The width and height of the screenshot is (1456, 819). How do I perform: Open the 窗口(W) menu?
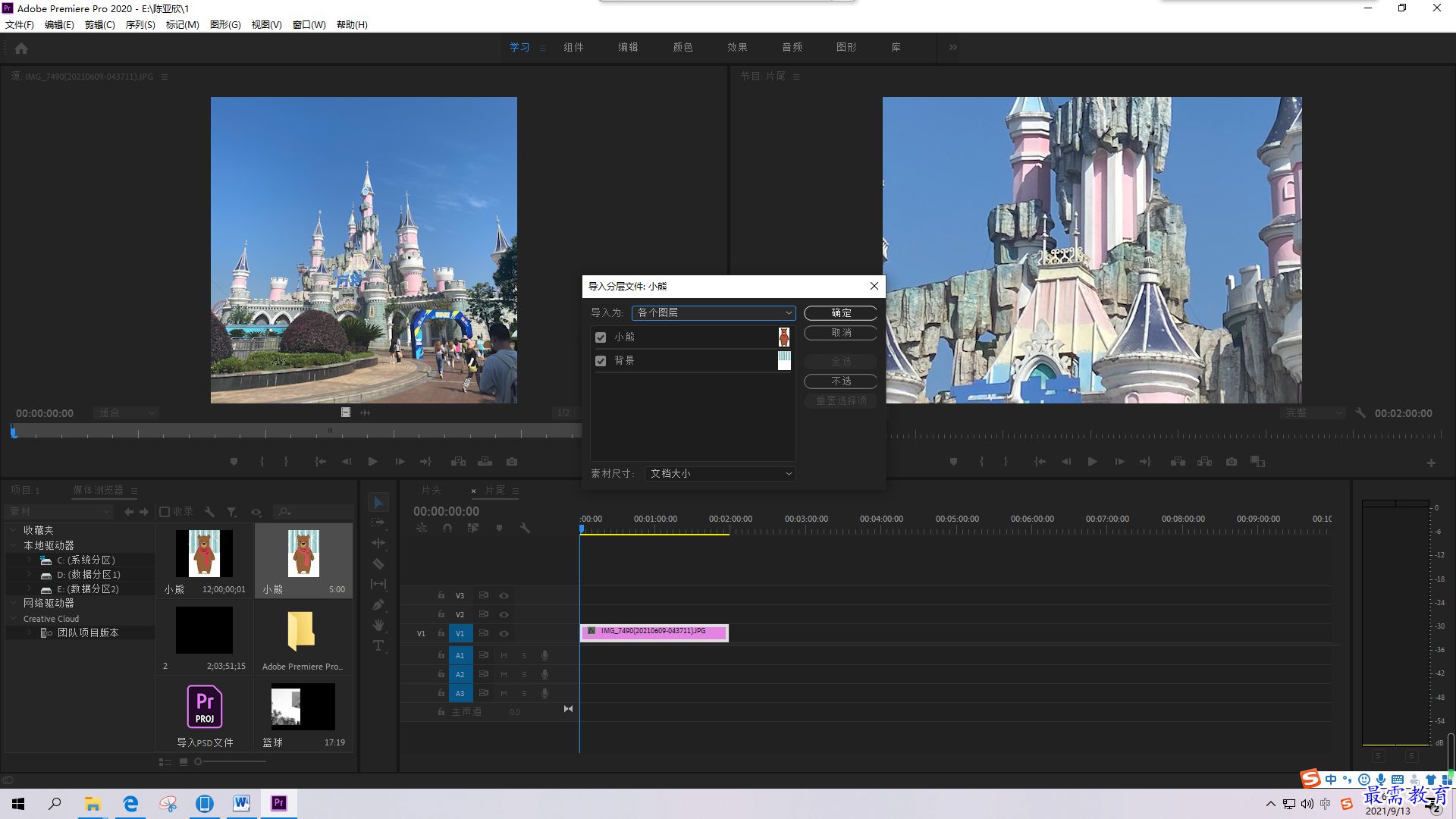[x=309, y=24]
